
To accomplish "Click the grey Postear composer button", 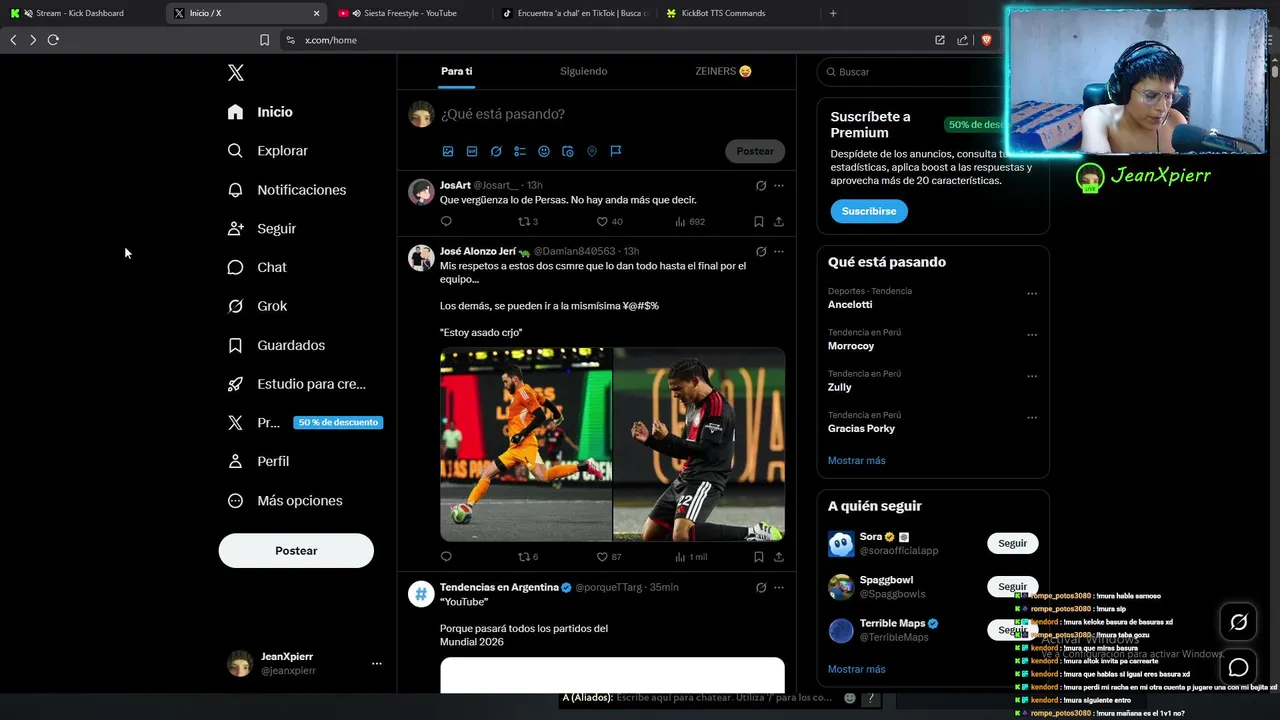I will [x=755, y=151].
